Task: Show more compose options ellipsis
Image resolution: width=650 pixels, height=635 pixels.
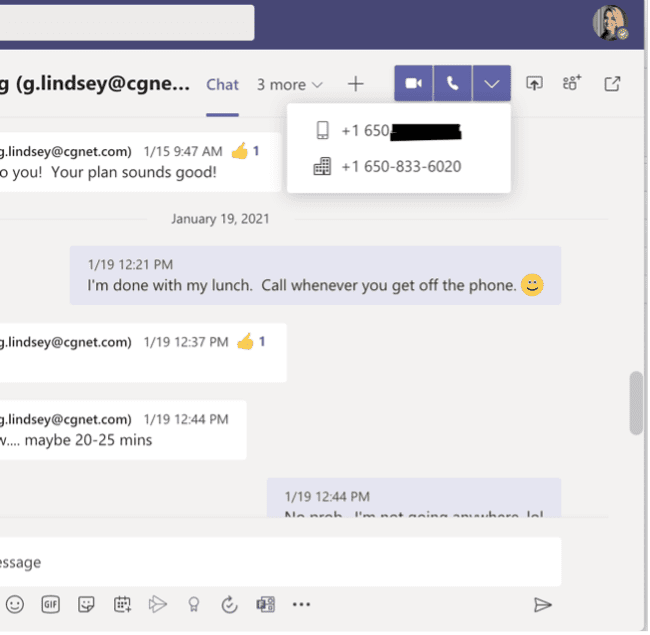Action: point(301,604)
